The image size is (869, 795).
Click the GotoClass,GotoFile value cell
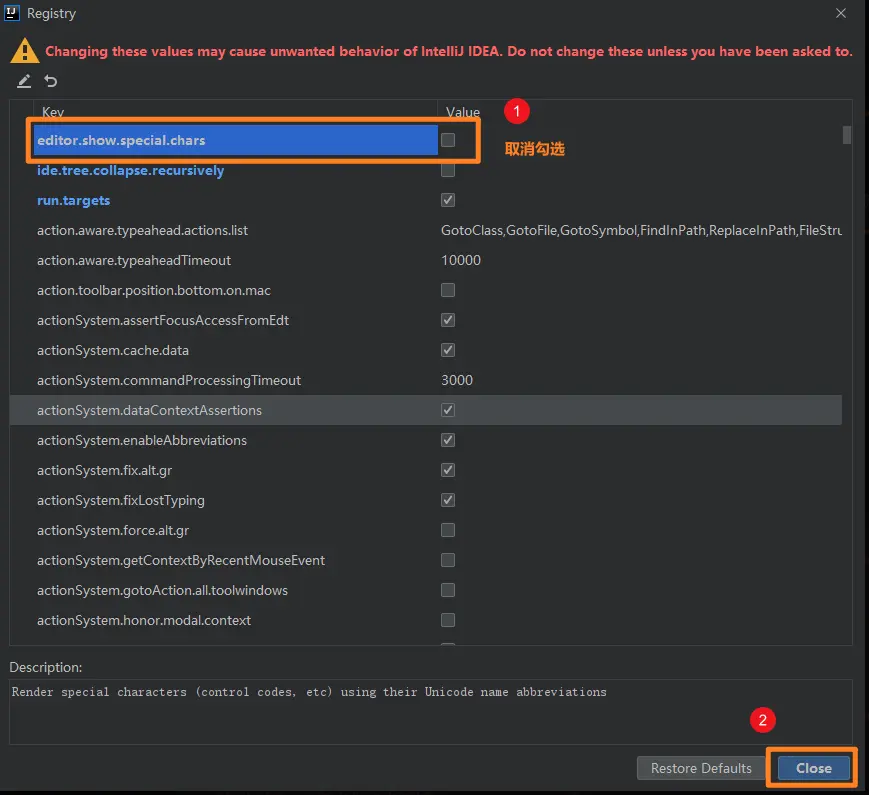click(641, 230)
